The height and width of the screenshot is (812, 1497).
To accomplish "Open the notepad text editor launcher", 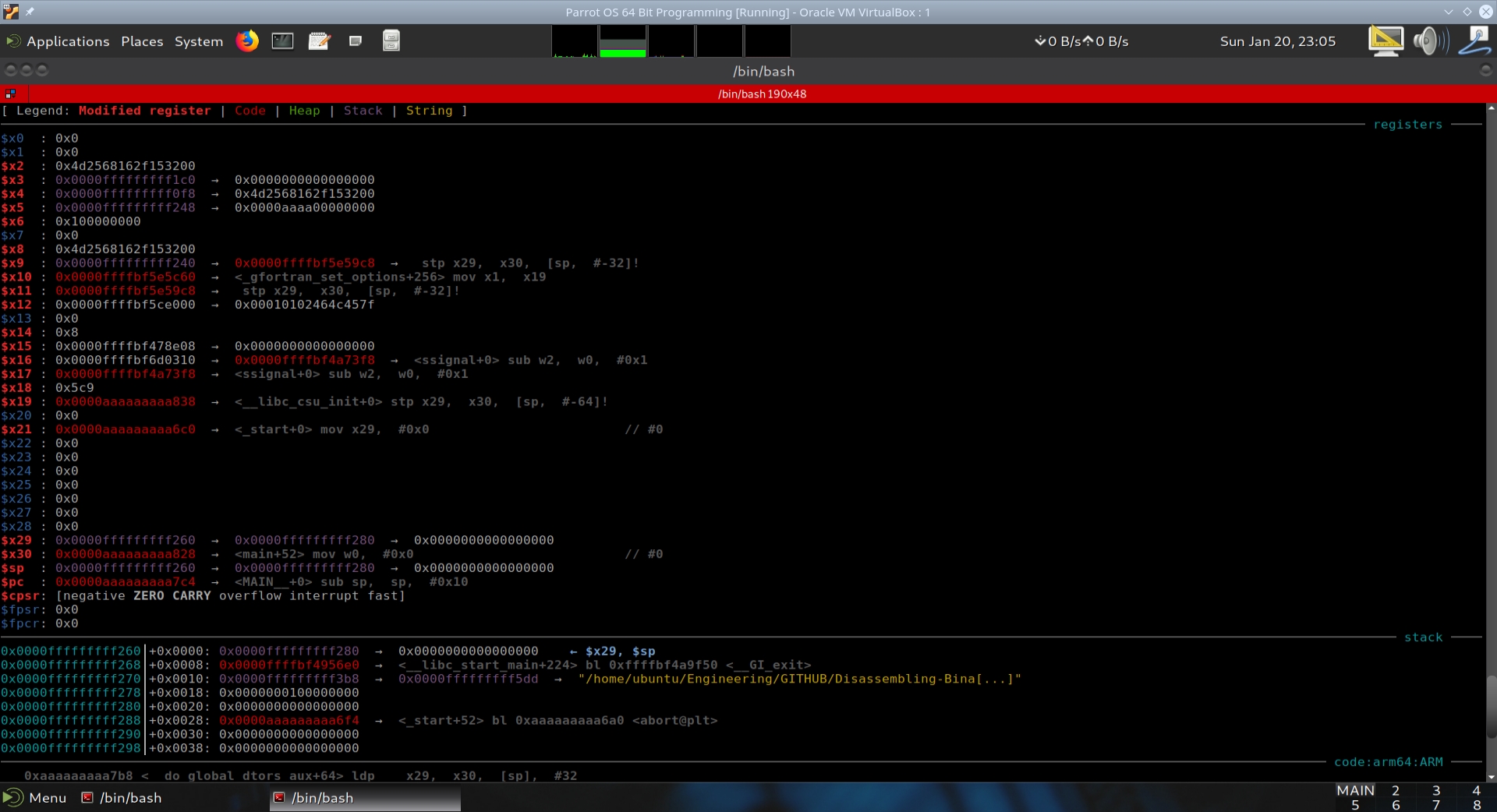I will click(x=319, y=41).
